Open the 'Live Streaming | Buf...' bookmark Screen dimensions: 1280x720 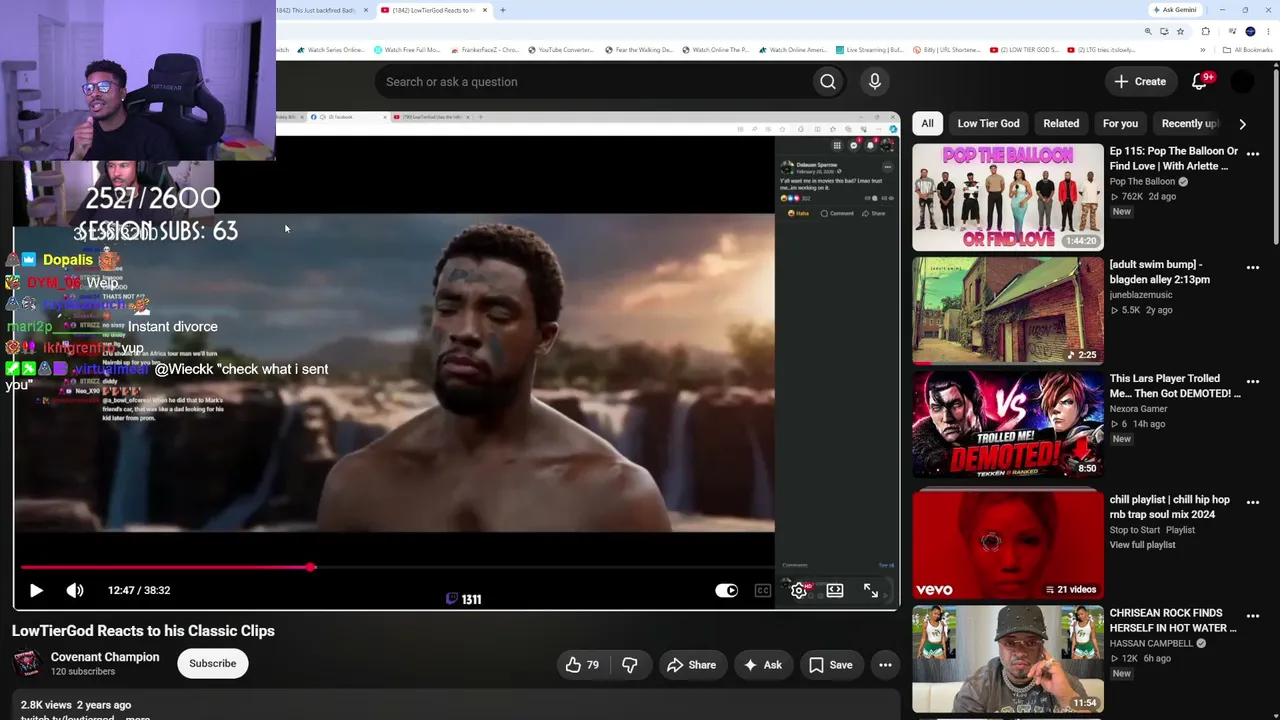[x=869, y=50]
